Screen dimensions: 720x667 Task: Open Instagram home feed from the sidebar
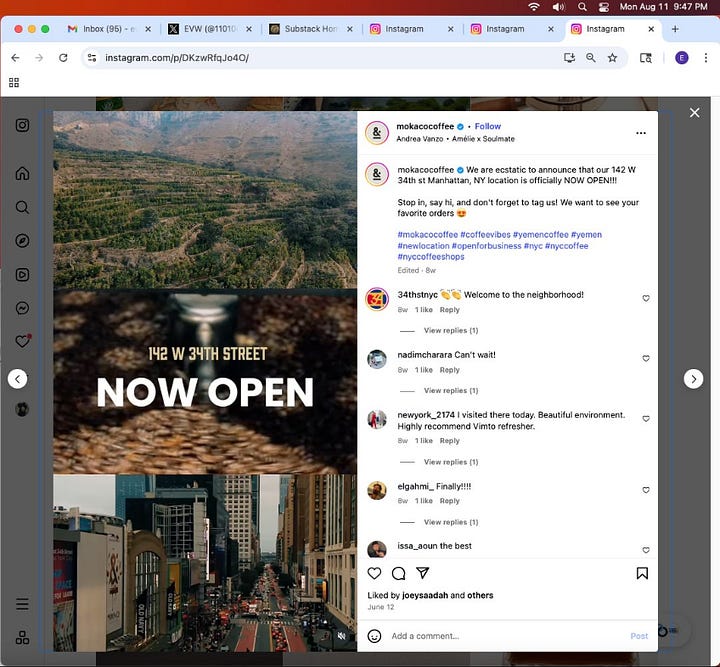click(x=22, y=173)
